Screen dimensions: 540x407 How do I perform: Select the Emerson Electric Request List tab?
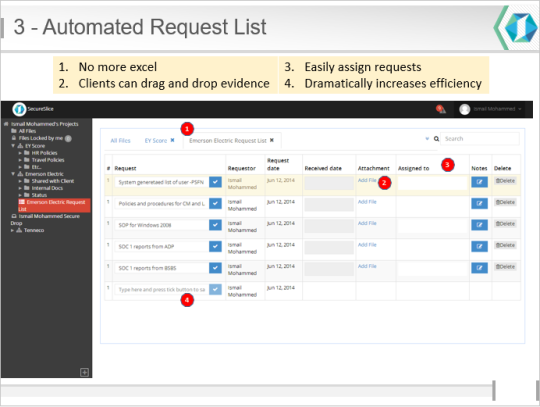(x=228, y=140)
